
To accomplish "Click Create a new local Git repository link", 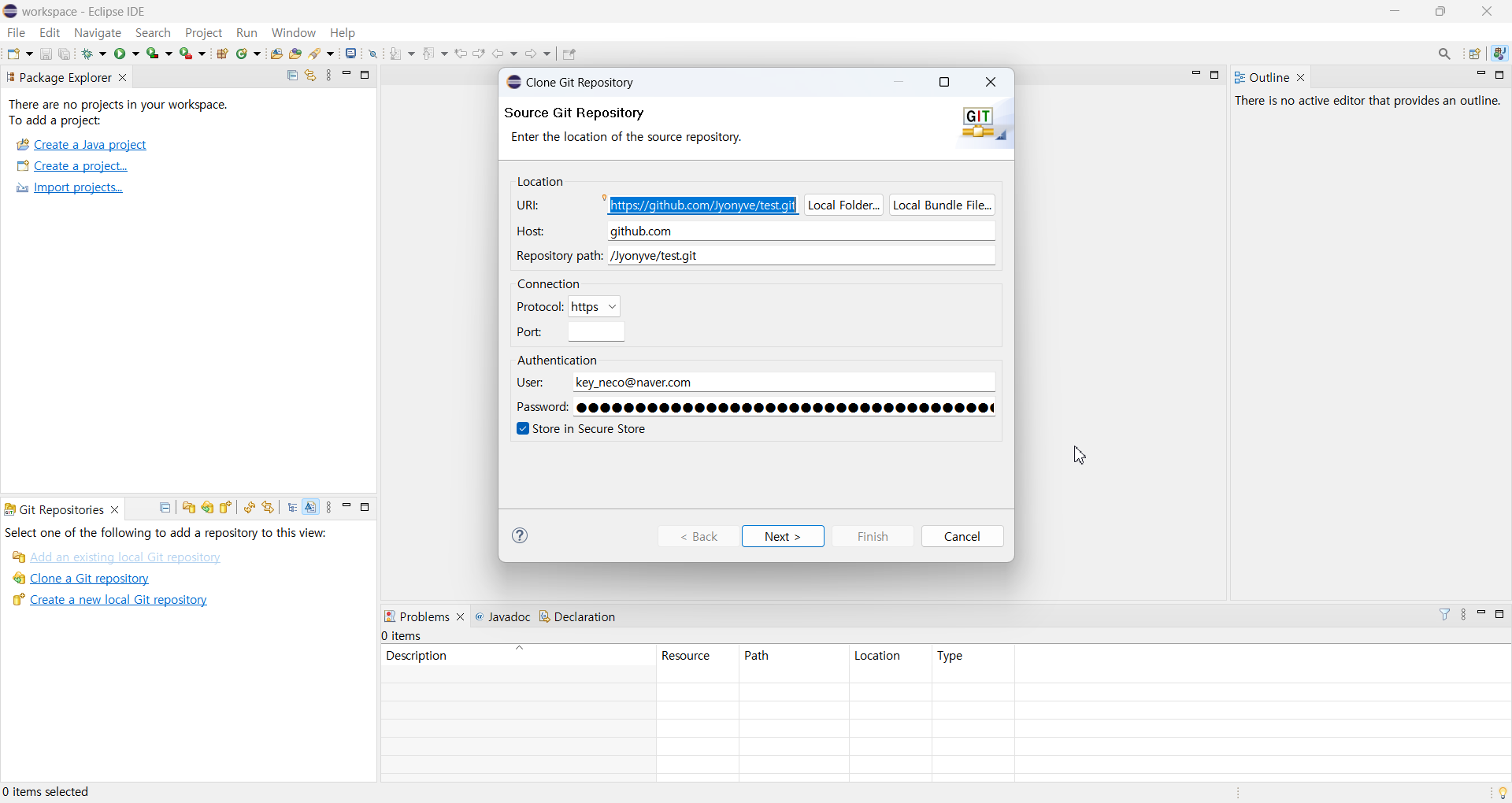I will 118,600.
